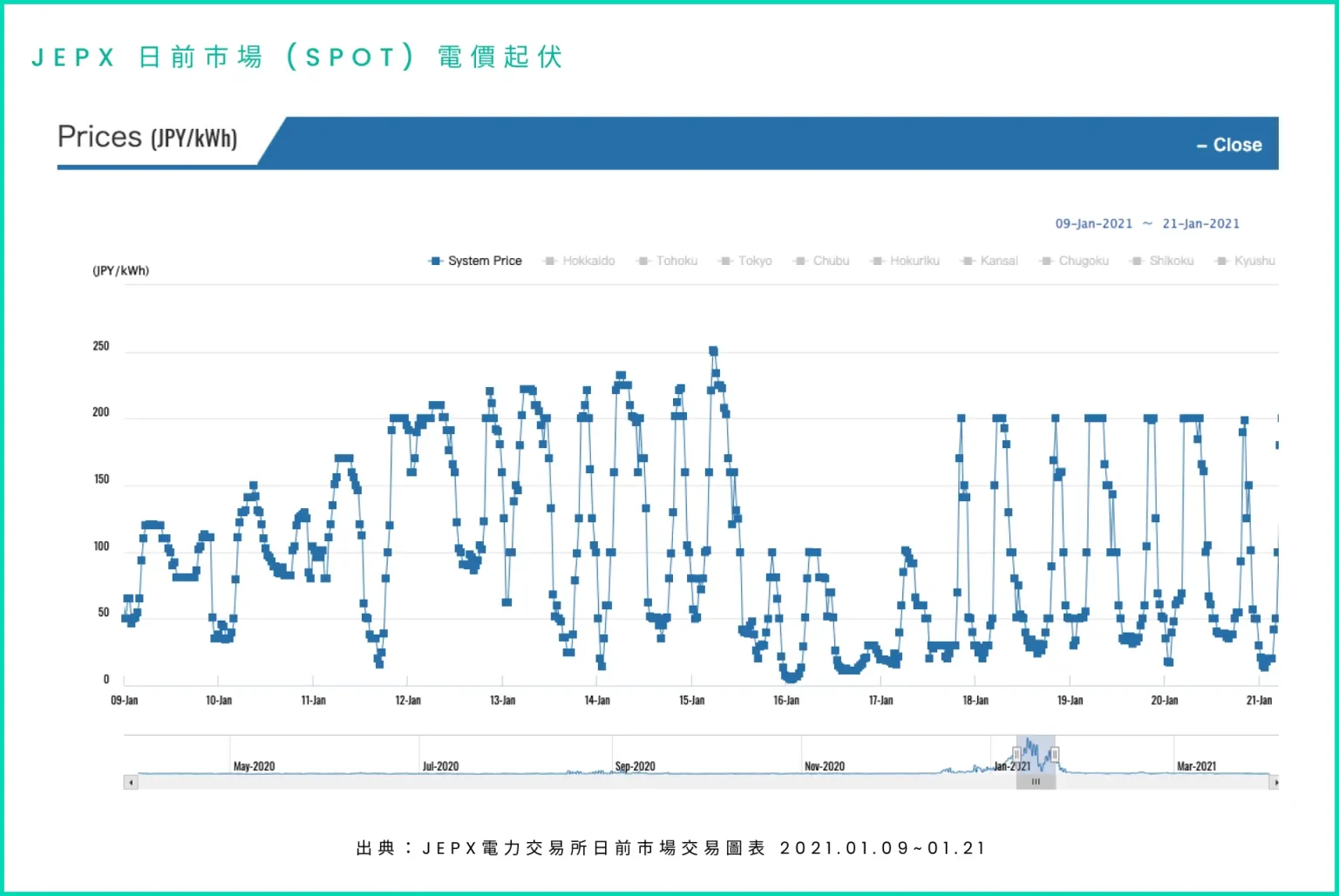Screen dimensions: 1339x896
Task: Click the left range selector handle
Action: (1016, 754)
